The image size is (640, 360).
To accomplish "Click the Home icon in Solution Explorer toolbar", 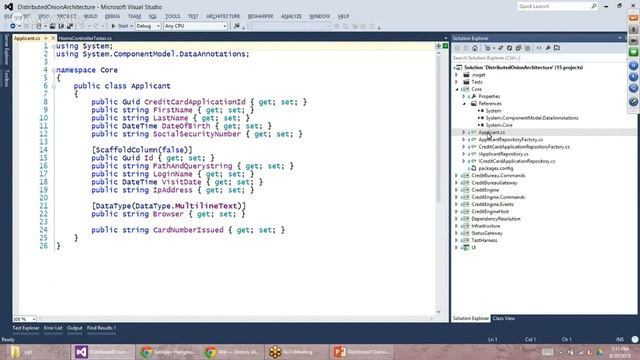I will [x=475, y=48].
